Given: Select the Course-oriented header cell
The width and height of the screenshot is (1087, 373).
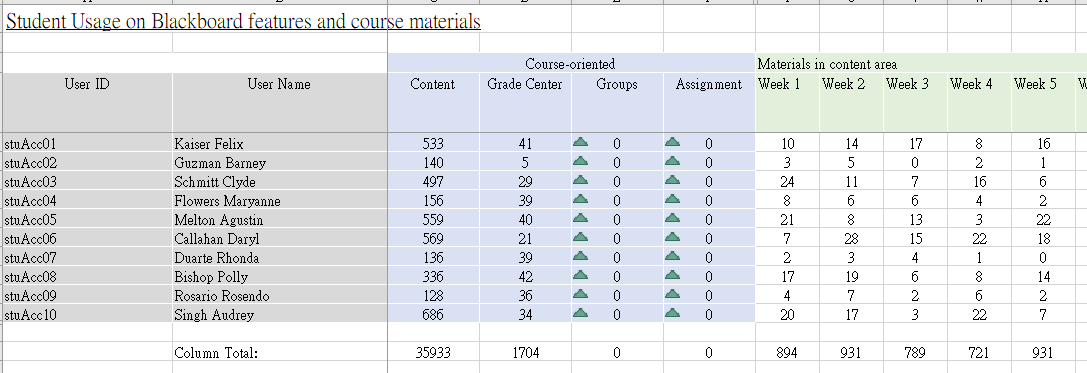Looking at the screenshot, I should pos(571,64).
